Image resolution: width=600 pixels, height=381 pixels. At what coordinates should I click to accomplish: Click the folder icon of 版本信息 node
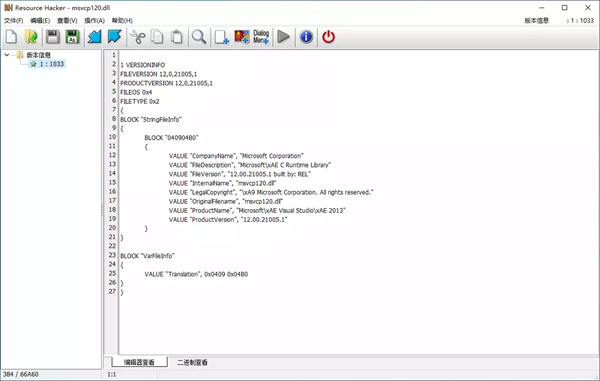point(20,55)
